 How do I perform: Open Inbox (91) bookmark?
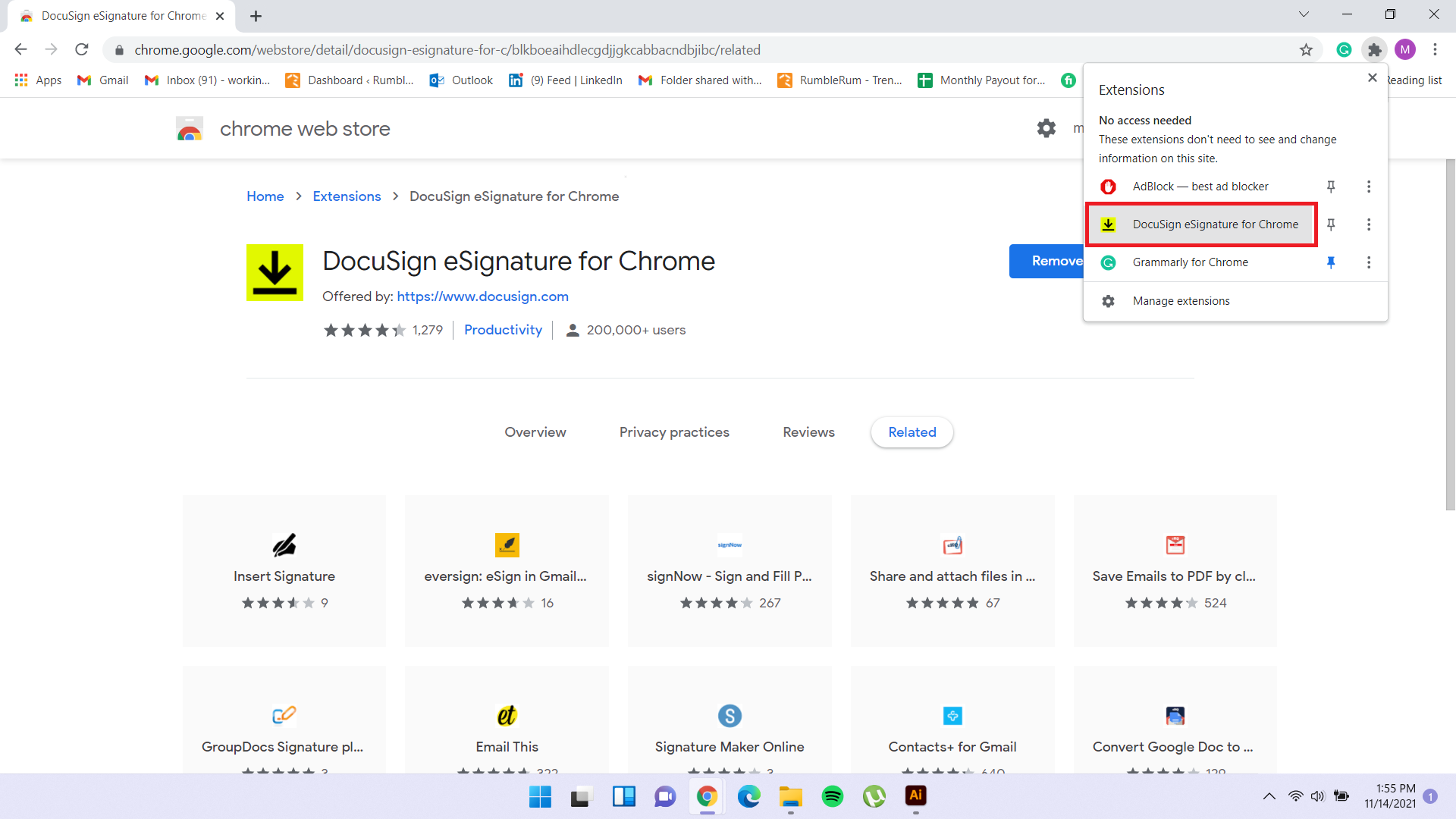click(x=207, y=80)
